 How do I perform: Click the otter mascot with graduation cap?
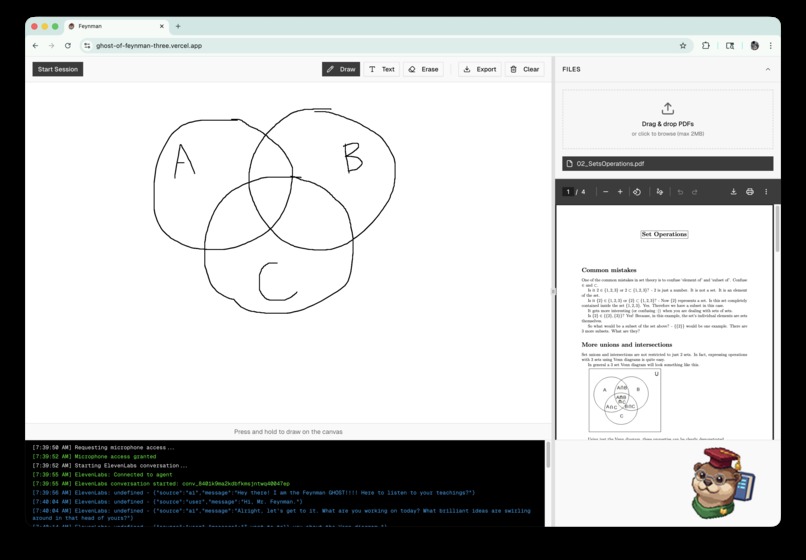(x=724, y=483)
